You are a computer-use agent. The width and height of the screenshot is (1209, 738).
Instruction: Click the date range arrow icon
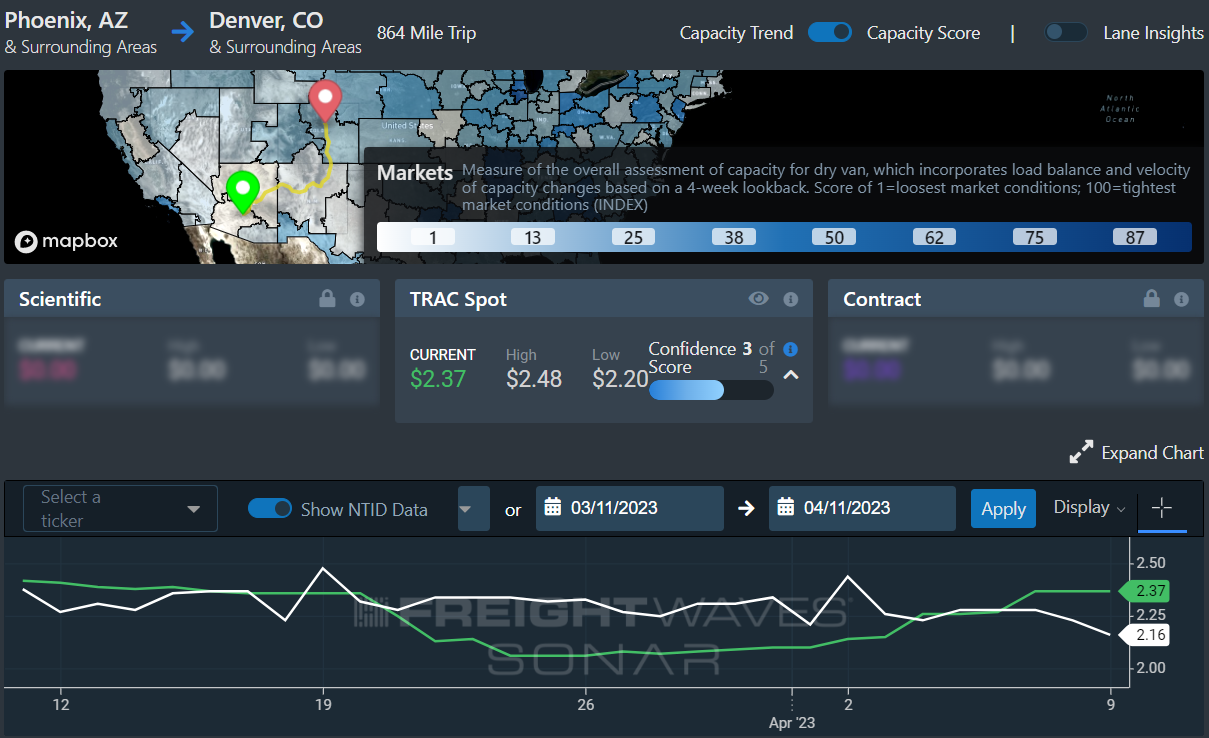(x=746, y=508)
